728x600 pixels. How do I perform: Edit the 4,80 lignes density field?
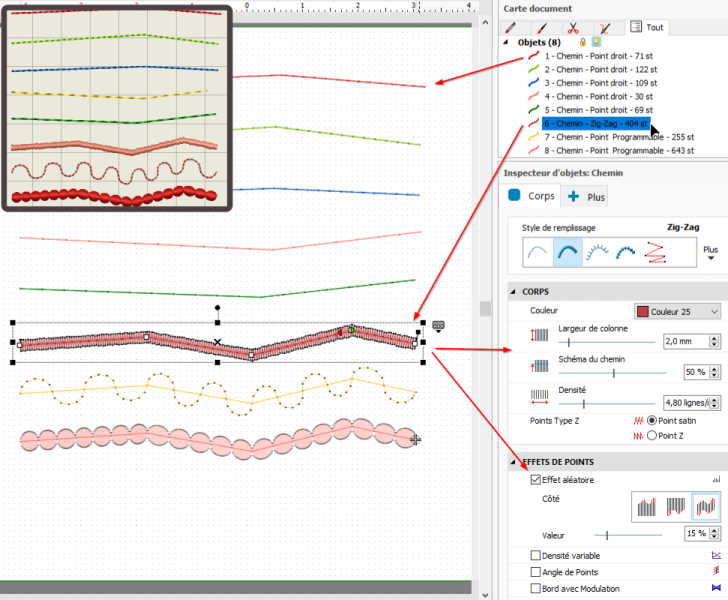686,403
